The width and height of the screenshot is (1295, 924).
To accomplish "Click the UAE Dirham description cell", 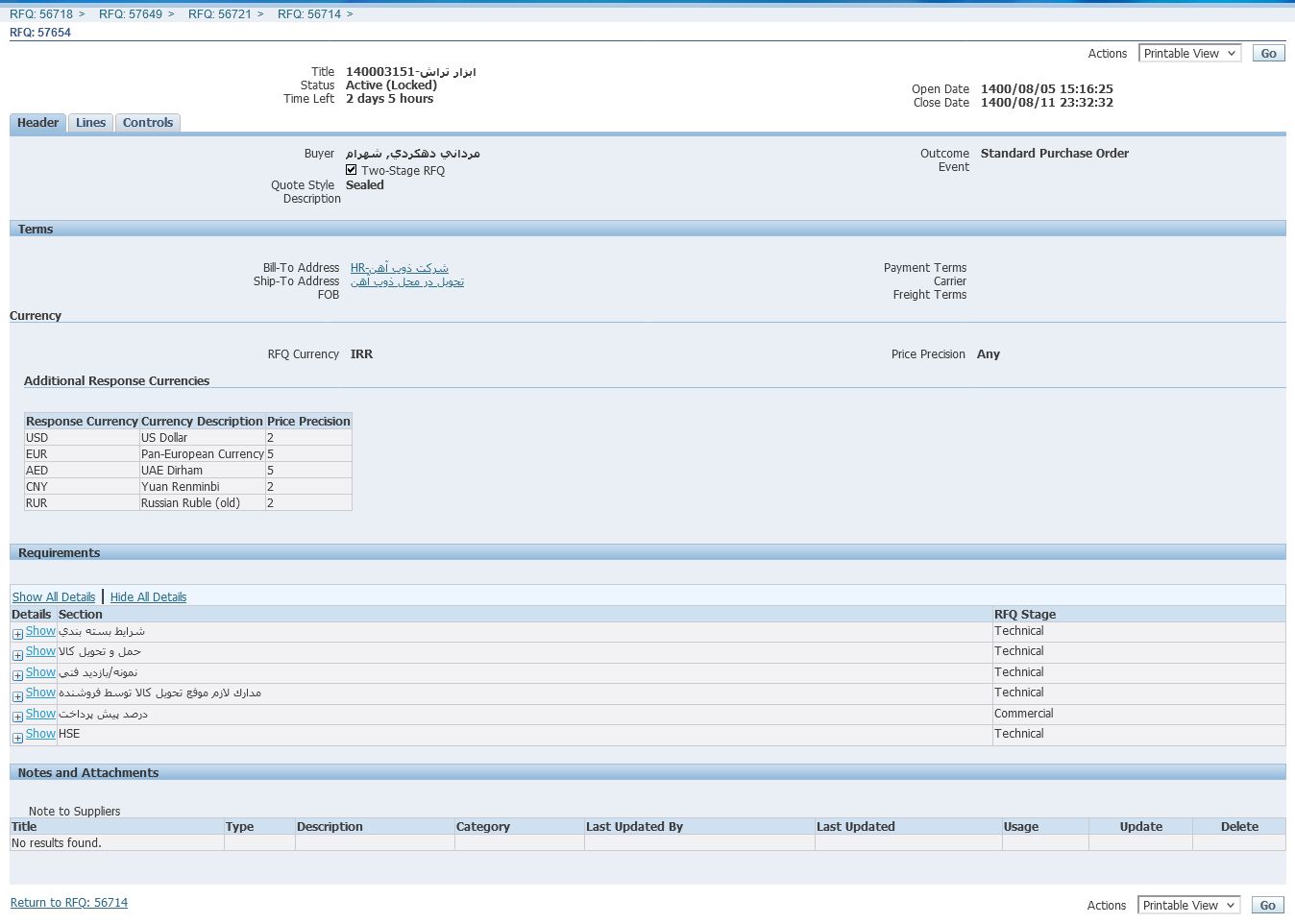I will [x=203, y=471].
